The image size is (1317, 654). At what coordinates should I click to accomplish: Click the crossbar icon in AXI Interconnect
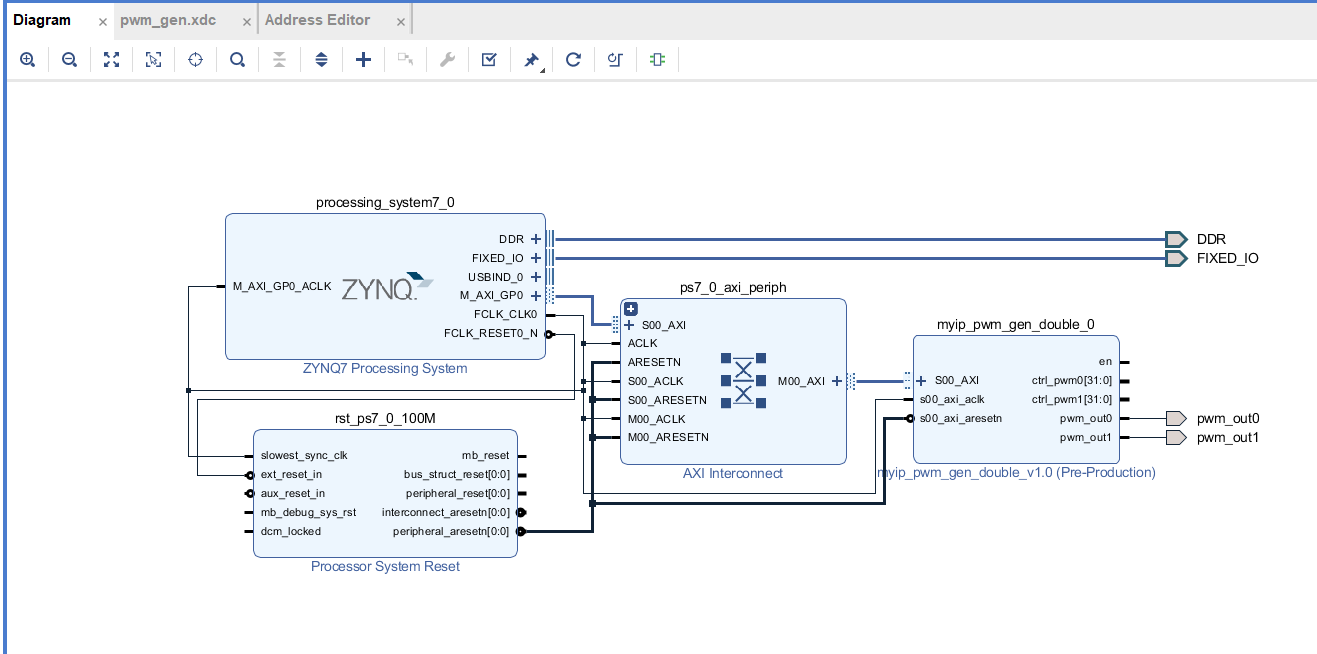743,380
